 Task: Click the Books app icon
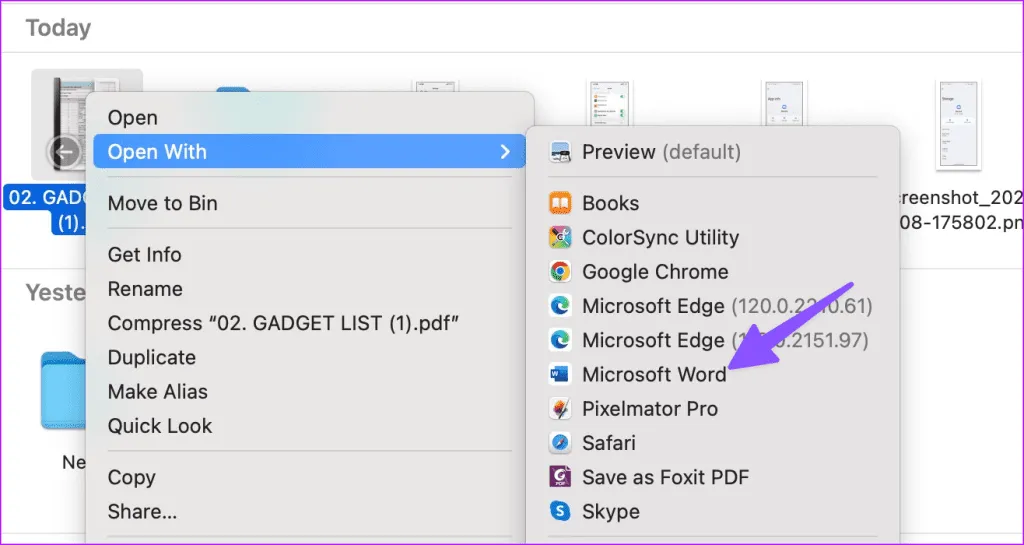coord(560,204)
